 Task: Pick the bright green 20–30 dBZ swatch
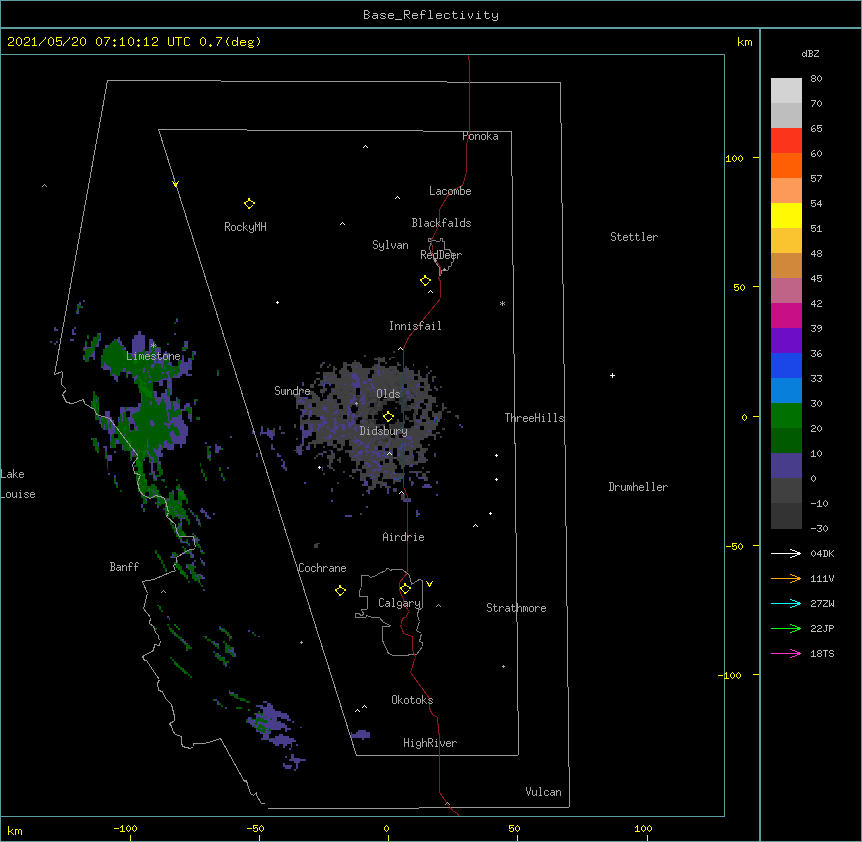pos(786,416)
